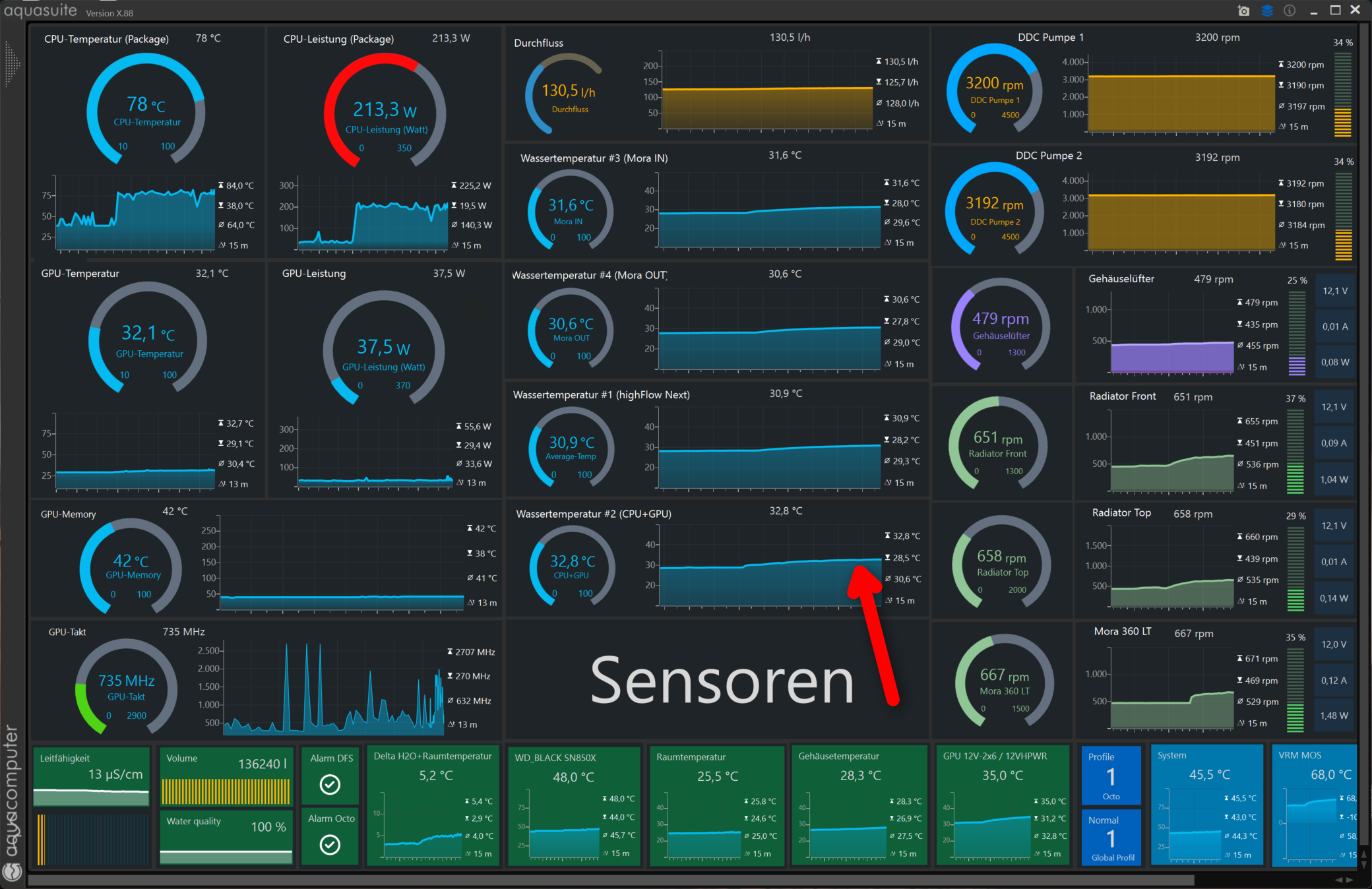Click the Alarm DFS checkmark icon
Screen dimensions: 1372x889
[330, 783]
